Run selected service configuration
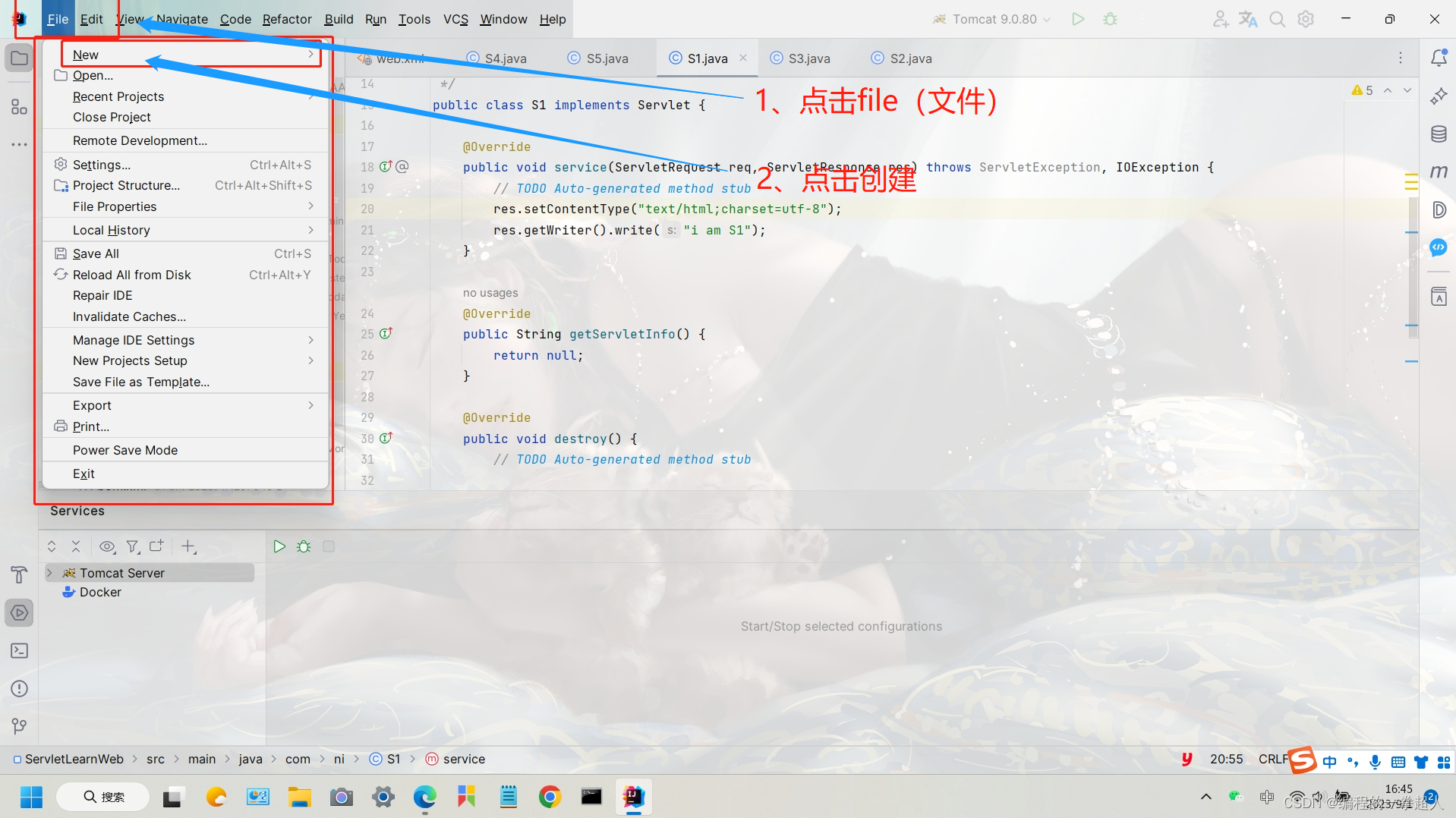Screen dimensions: 1456x818 pyautogui.click(x=279, y=546)
